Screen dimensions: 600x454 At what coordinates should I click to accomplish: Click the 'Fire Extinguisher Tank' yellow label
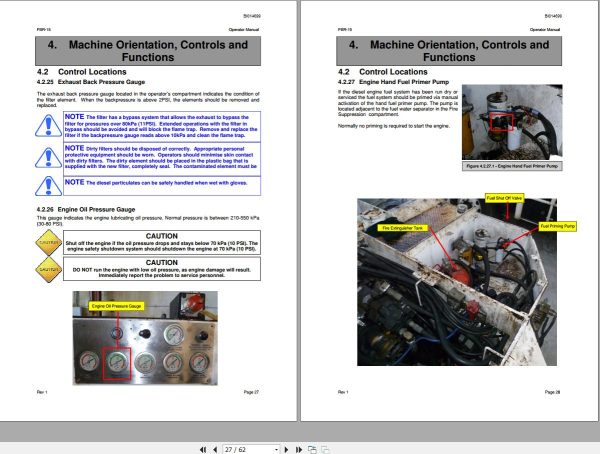point(403,228)
